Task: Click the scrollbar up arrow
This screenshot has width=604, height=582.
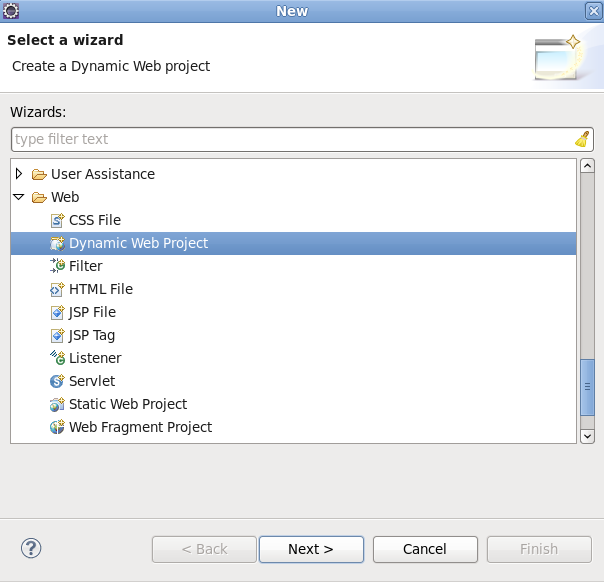Action: click(587, 166)
